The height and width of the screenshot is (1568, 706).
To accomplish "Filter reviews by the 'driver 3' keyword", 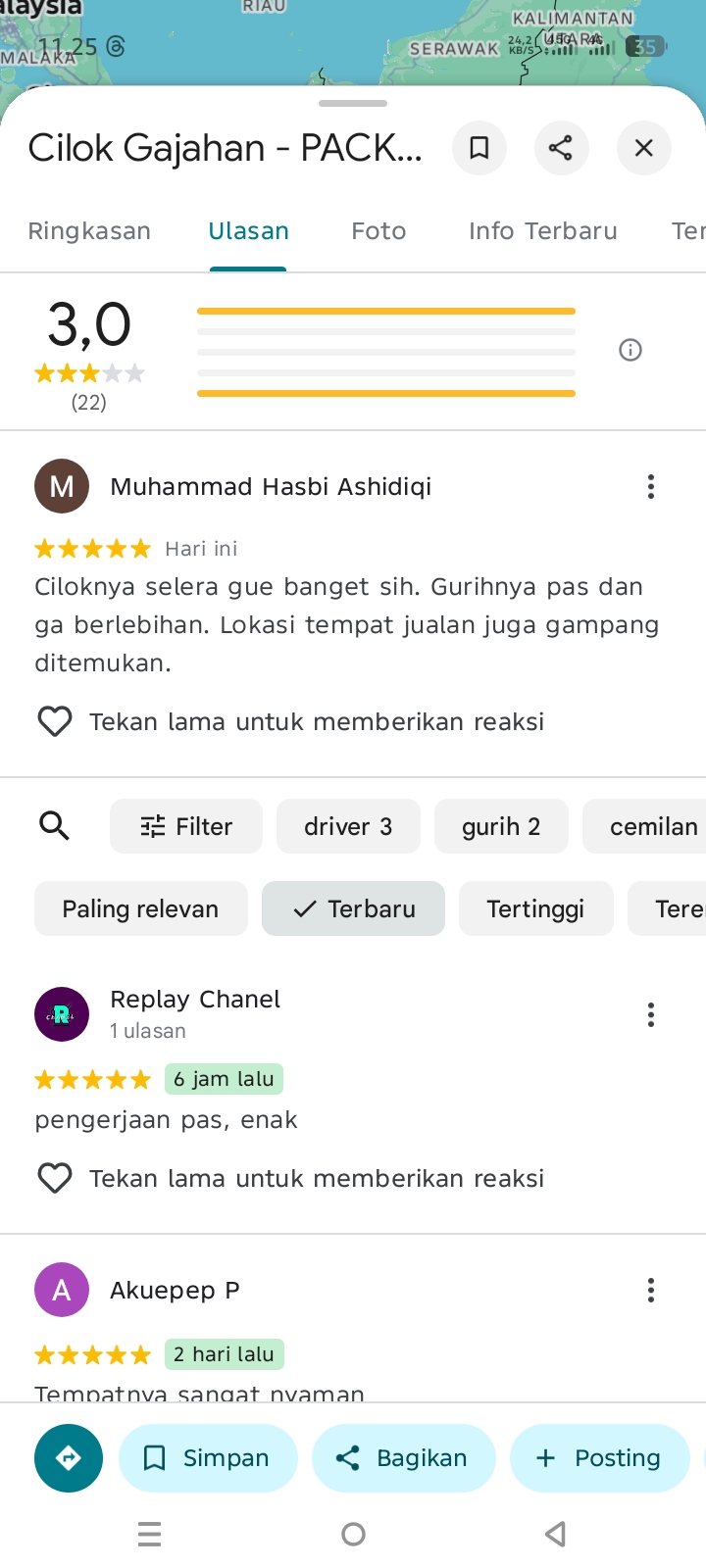I will pos(348,826).
